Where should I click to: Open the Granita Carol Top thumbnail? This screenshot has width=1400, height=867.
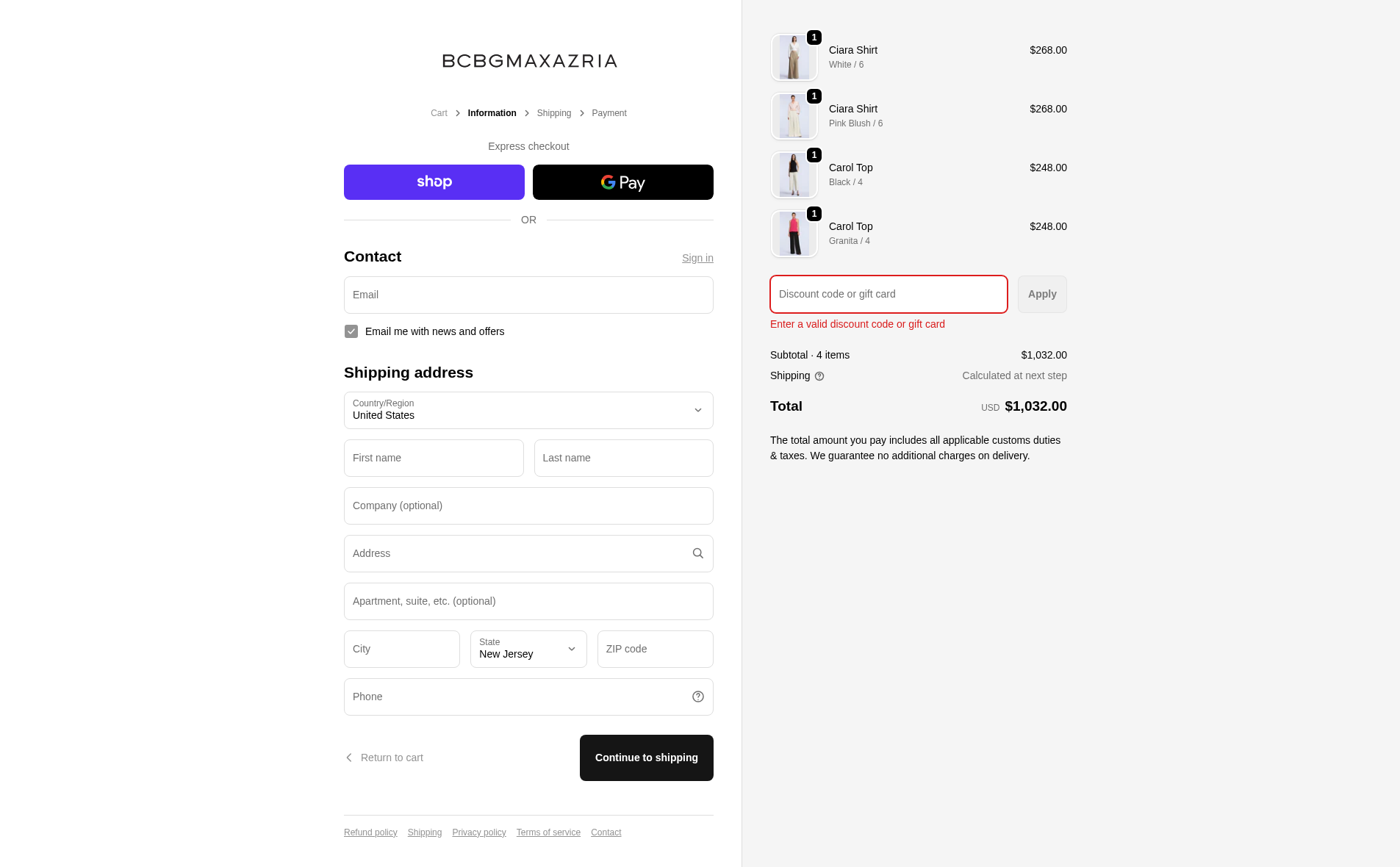pos(794,234)
